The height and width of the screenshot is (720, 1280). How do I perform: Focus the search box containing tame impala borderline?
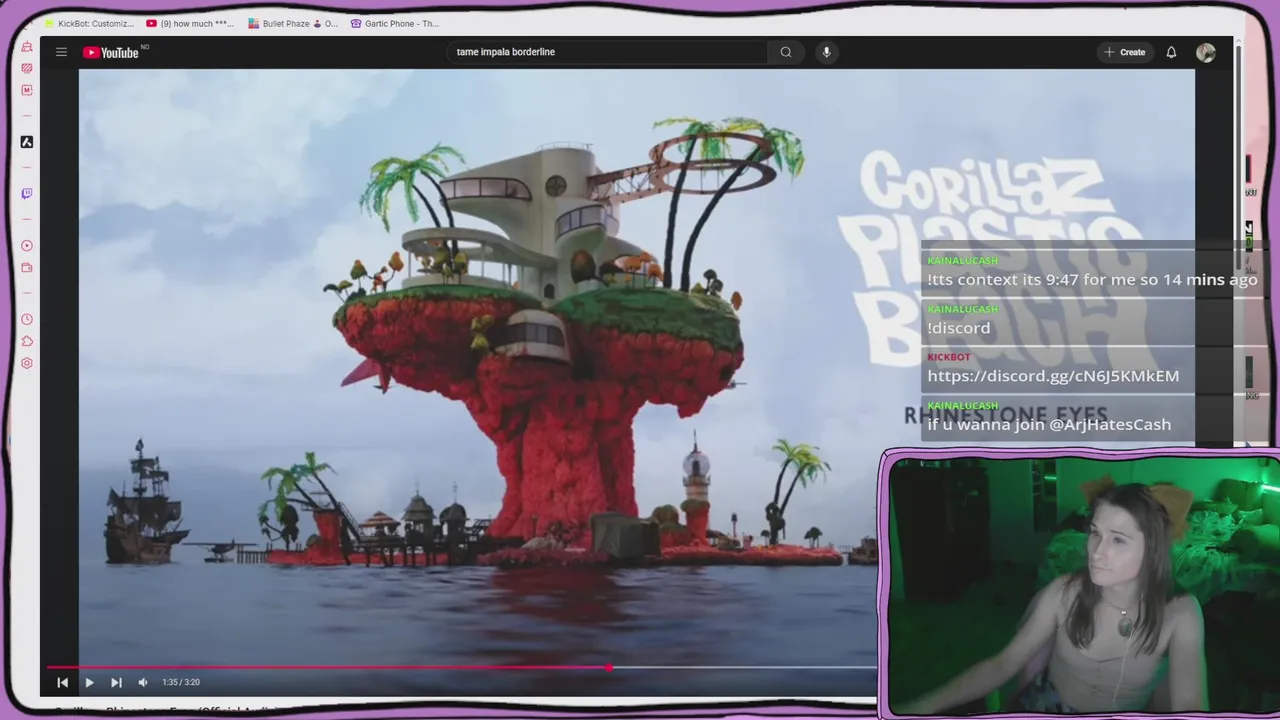point(608,52)
